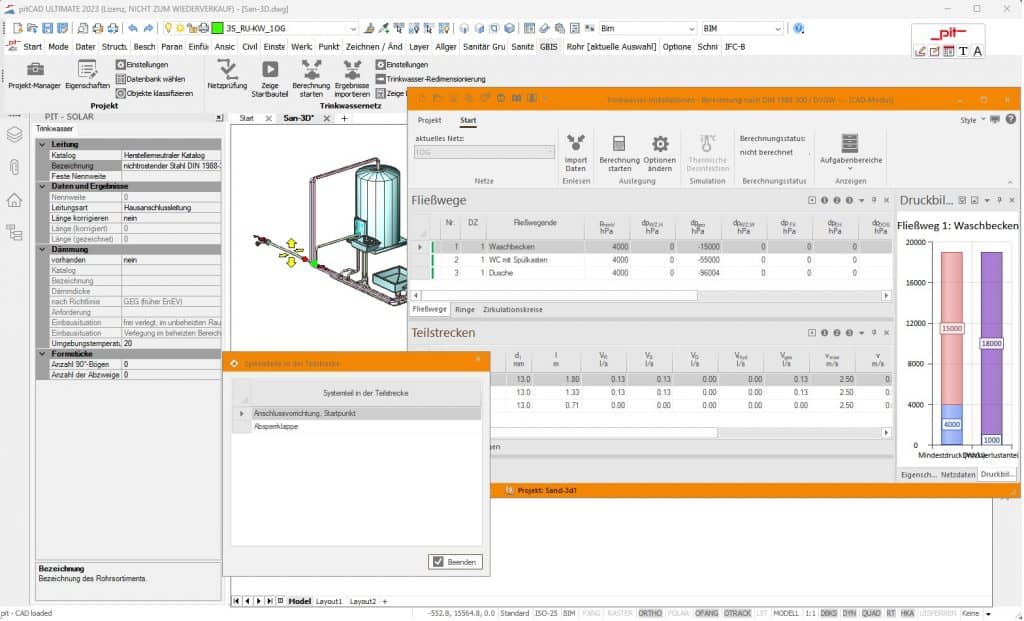Screen dimensions: 1024x621
Task: Click the new file icon in toolbar
Action: coord(18,28)
